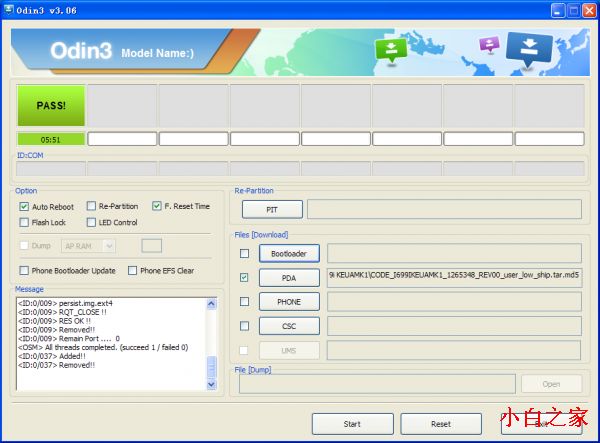Click 'RQT_CLOSE !!' log line
This screenshot has height=443, width=600.
(x=62, y=312)
